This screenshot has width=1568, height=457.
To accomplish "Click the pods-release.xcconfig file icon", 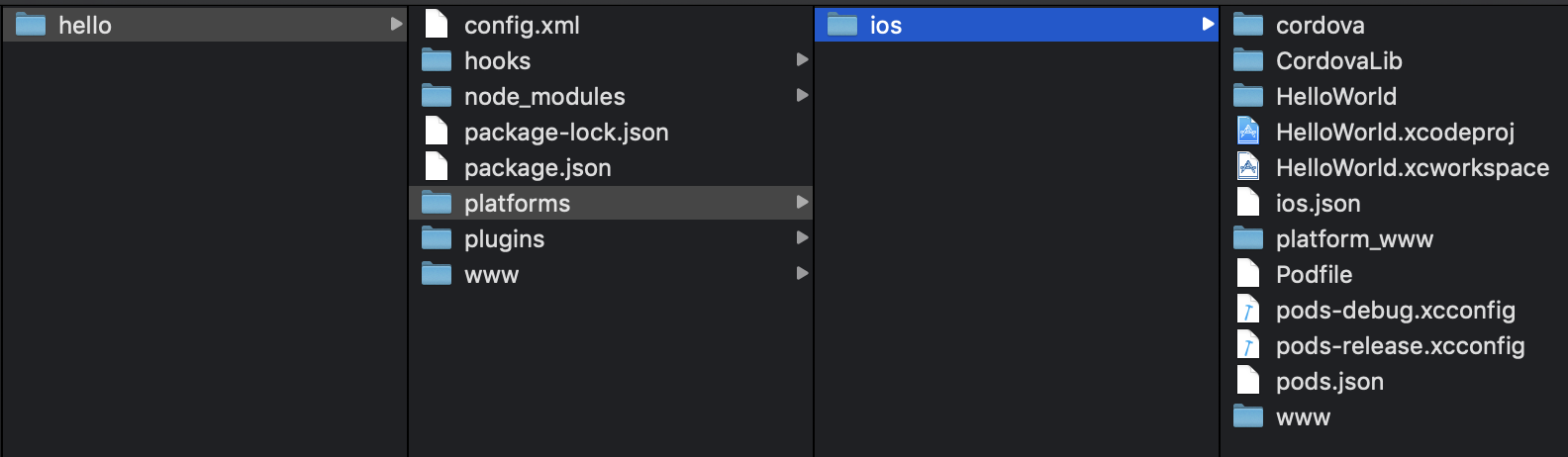I will click(1248, 345).
